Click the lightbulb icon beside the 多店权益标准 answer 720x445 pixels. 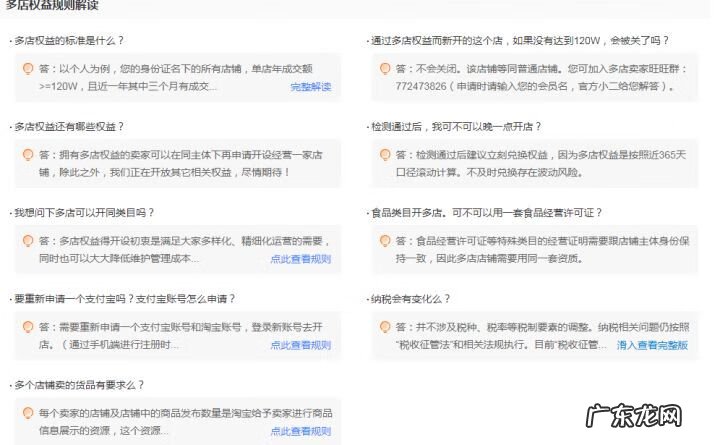(x=28, y=69)
